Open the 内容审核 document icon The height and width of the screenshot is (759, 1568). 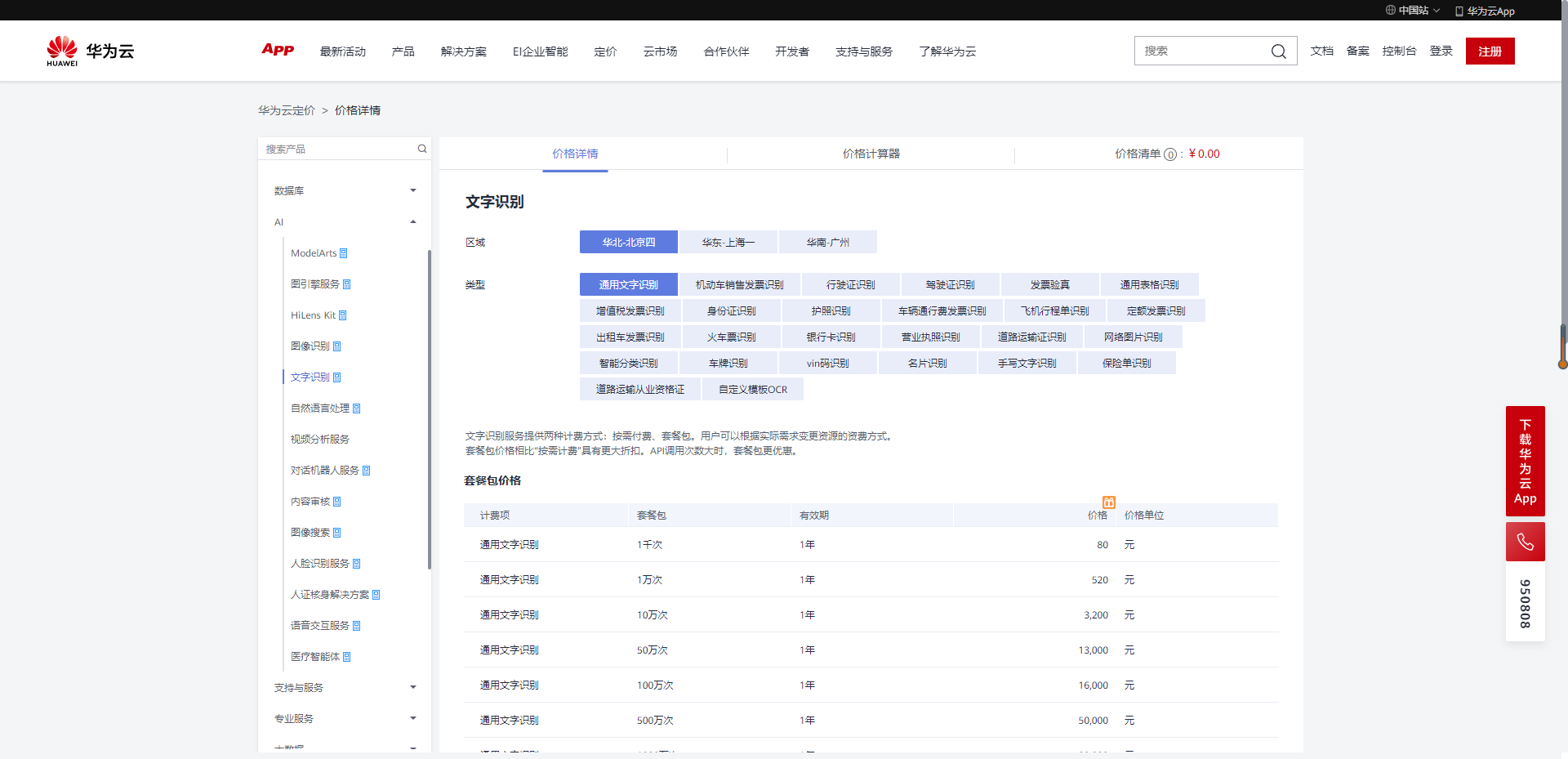point(337,502)
